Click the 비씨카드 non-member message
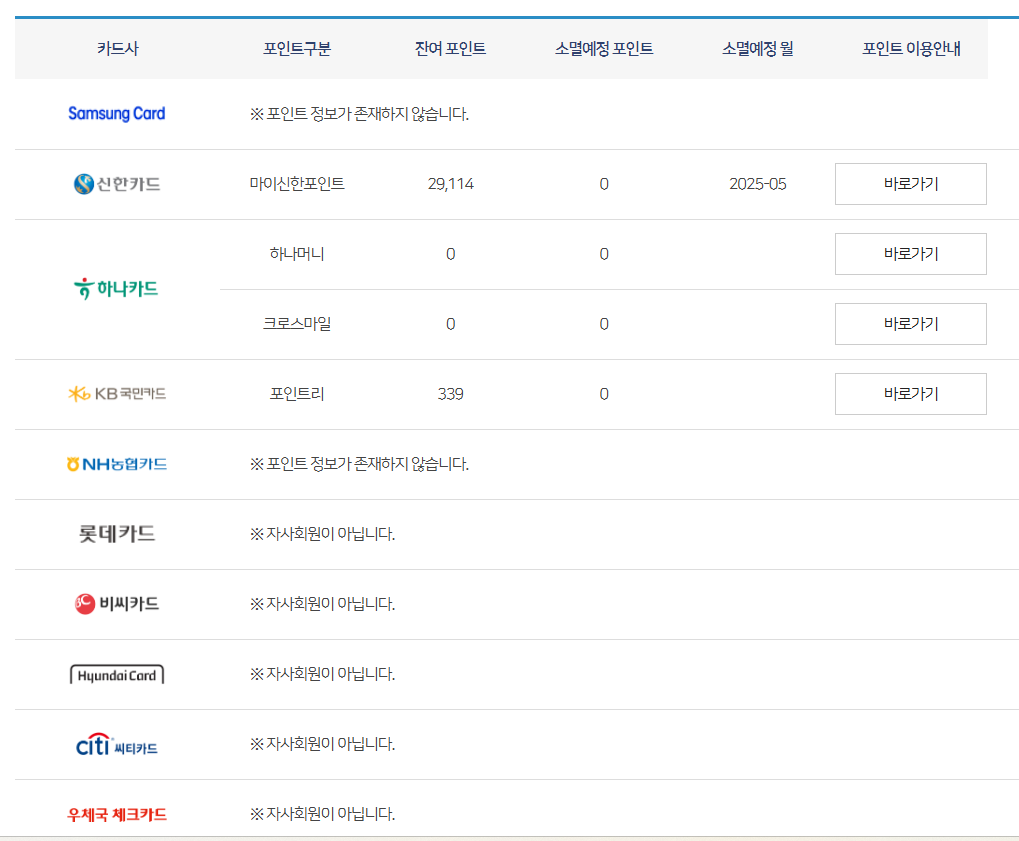Image resolution: width=1019 pixels, height=841 pixels. (322, 604)
